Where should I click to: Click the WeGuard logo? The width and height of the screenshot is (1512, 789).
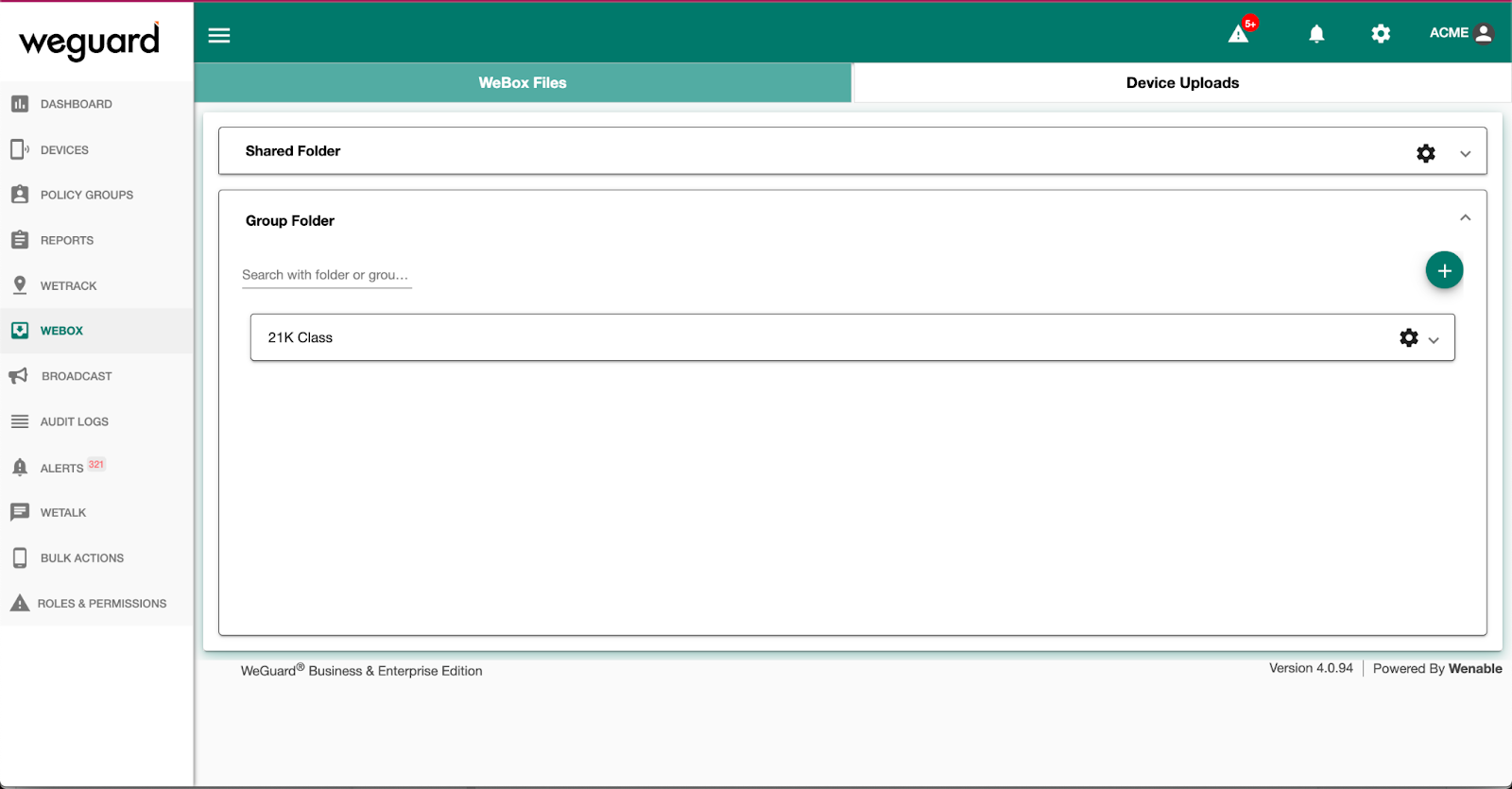pos(90,41)
